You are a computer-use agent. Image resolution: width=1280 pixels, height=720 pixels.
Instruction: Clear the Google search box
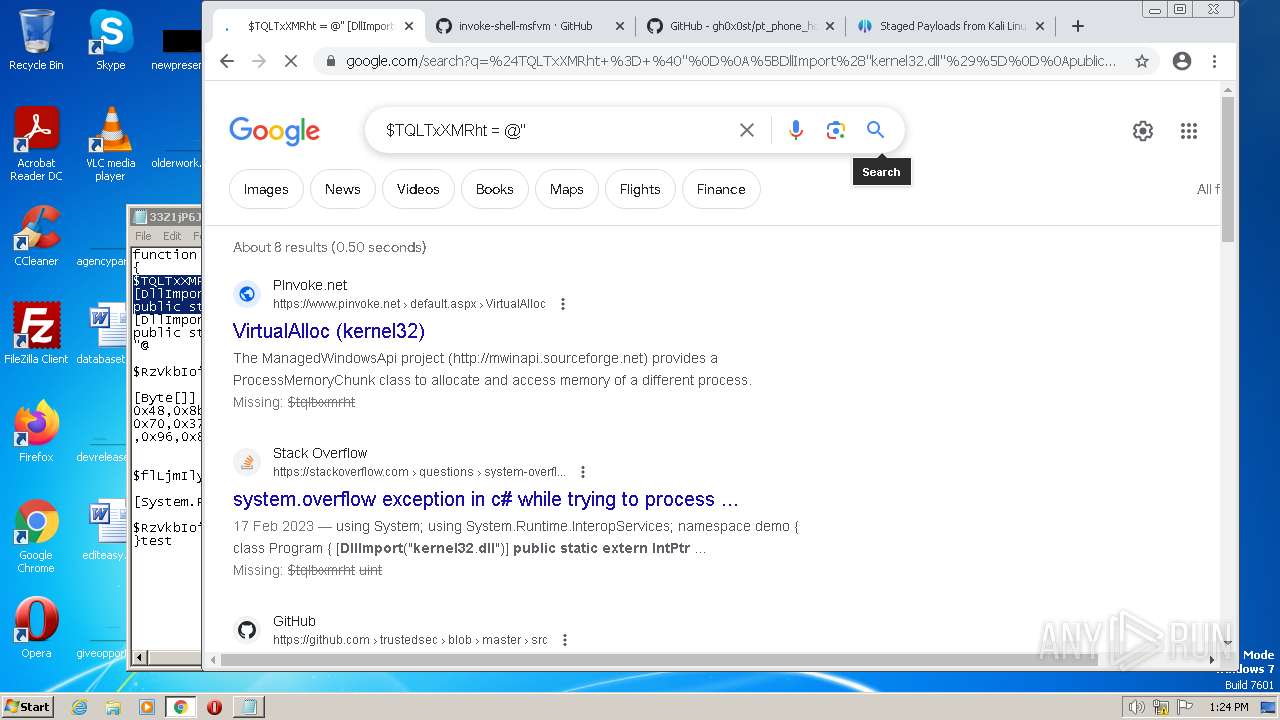(747, 130)
